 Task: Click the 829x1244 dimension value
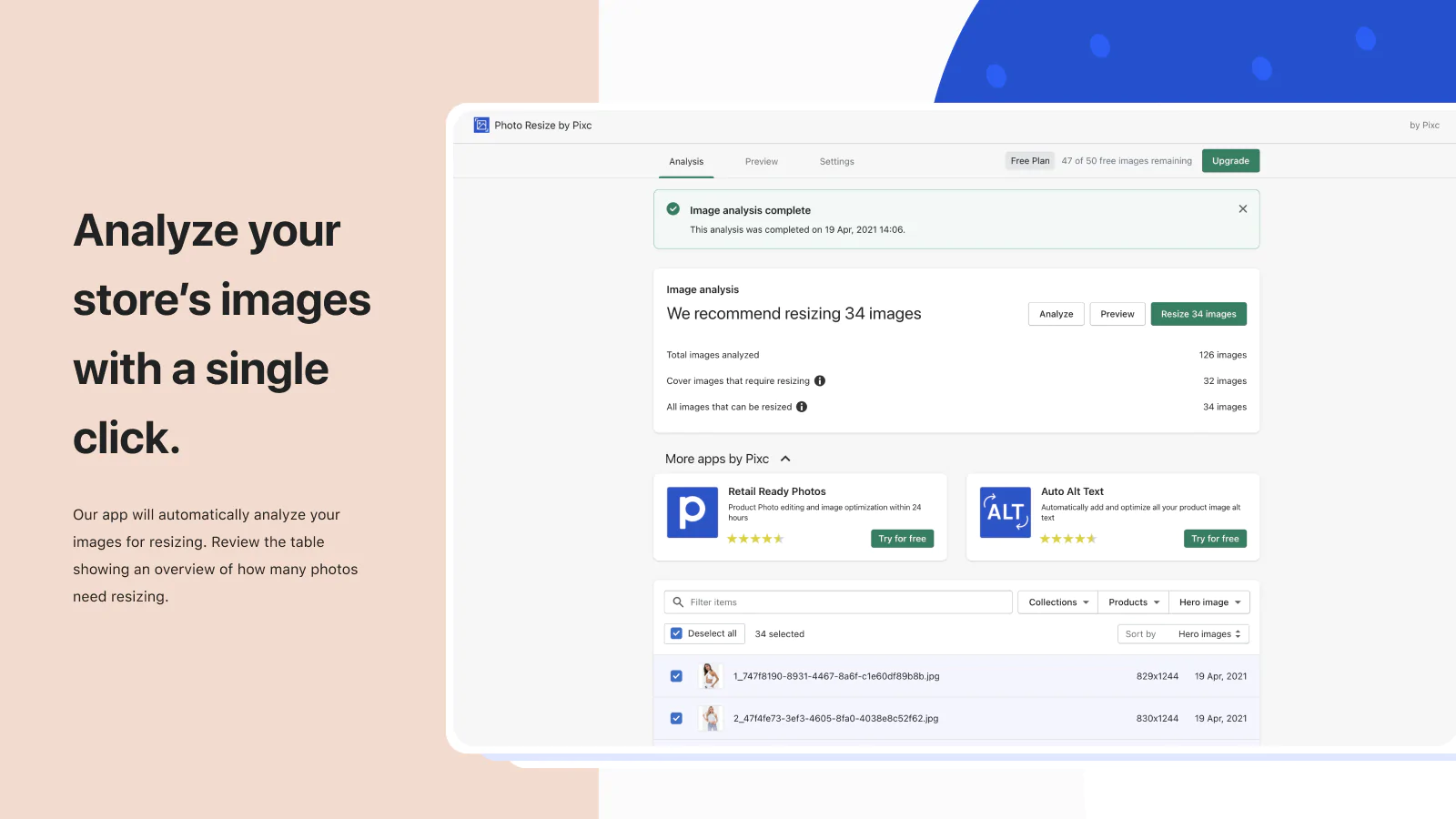(1158, 676)
